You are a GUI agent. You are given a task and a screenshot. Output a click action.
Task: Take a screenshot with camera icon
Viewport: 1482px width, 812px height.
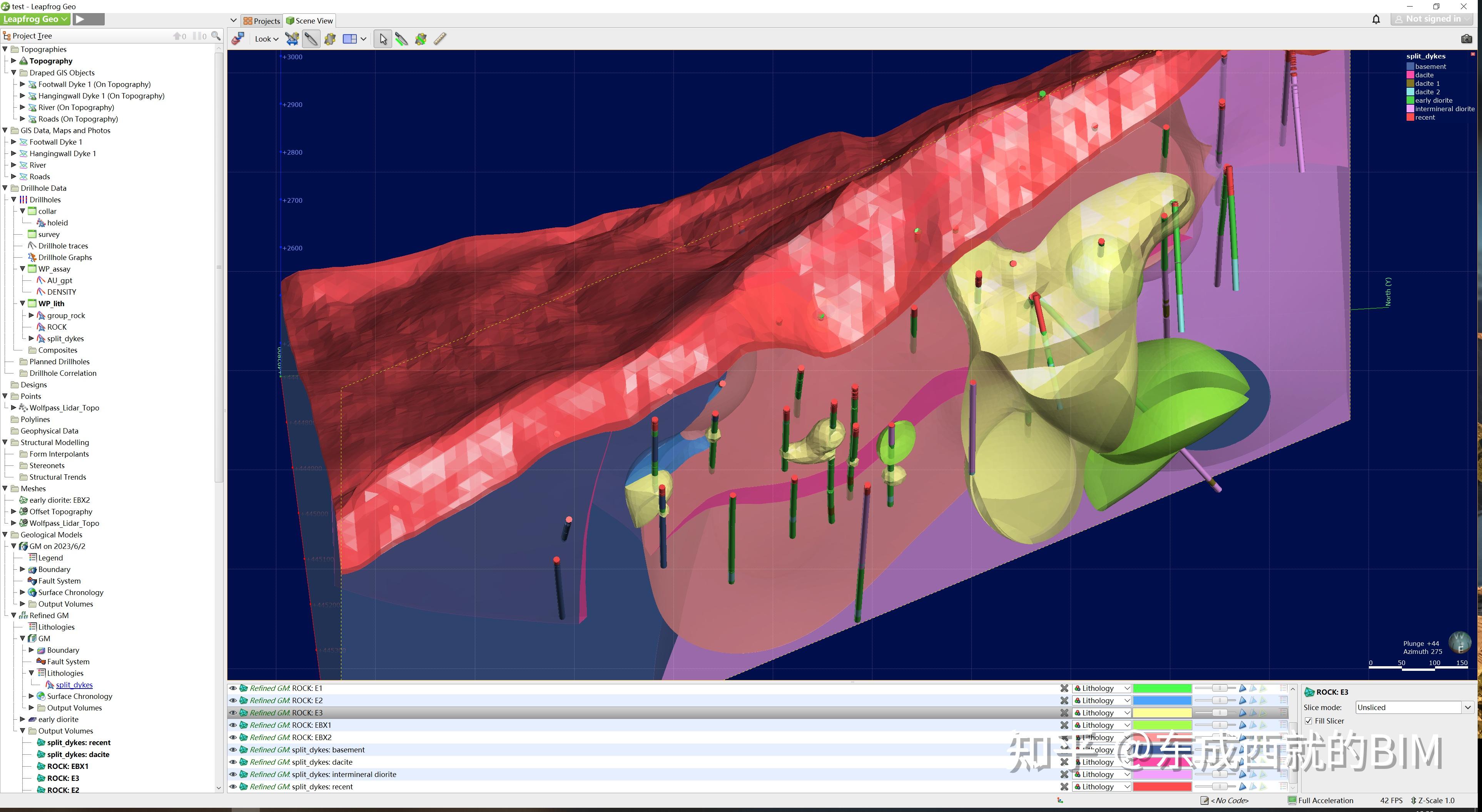point(1466,38)
